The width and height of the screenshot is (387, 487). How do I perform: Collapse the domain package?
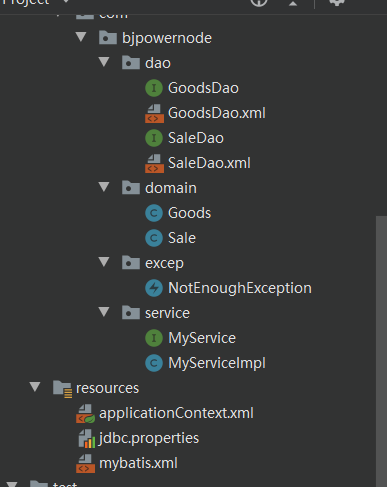(104, 187)
